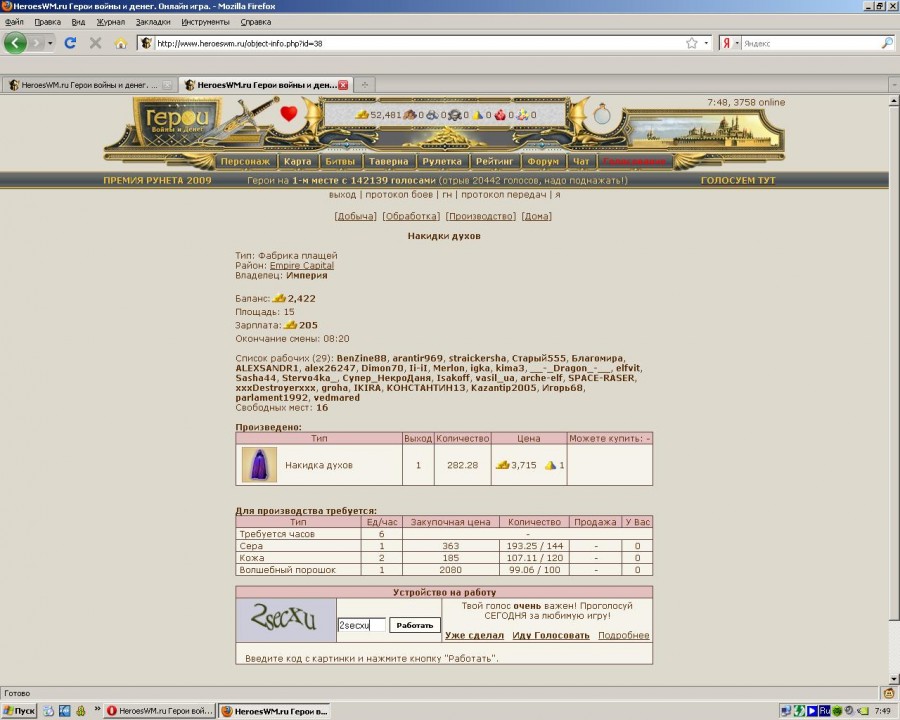Open the Подробнее link
The height and width of the screenshot is (720, 900).
[x=624, y=636]
